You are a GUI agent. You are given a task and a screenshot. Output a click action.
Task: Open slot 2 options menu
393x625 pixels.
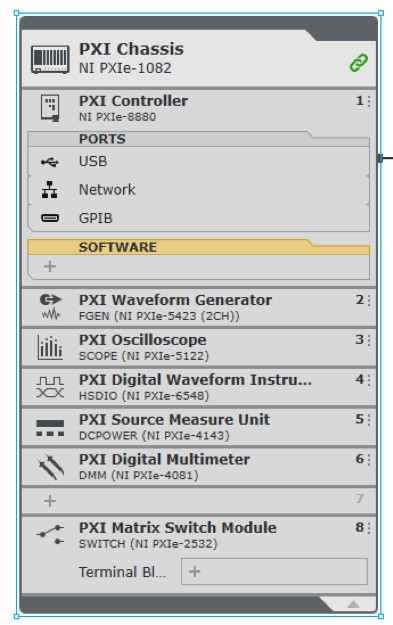point(369,300)
